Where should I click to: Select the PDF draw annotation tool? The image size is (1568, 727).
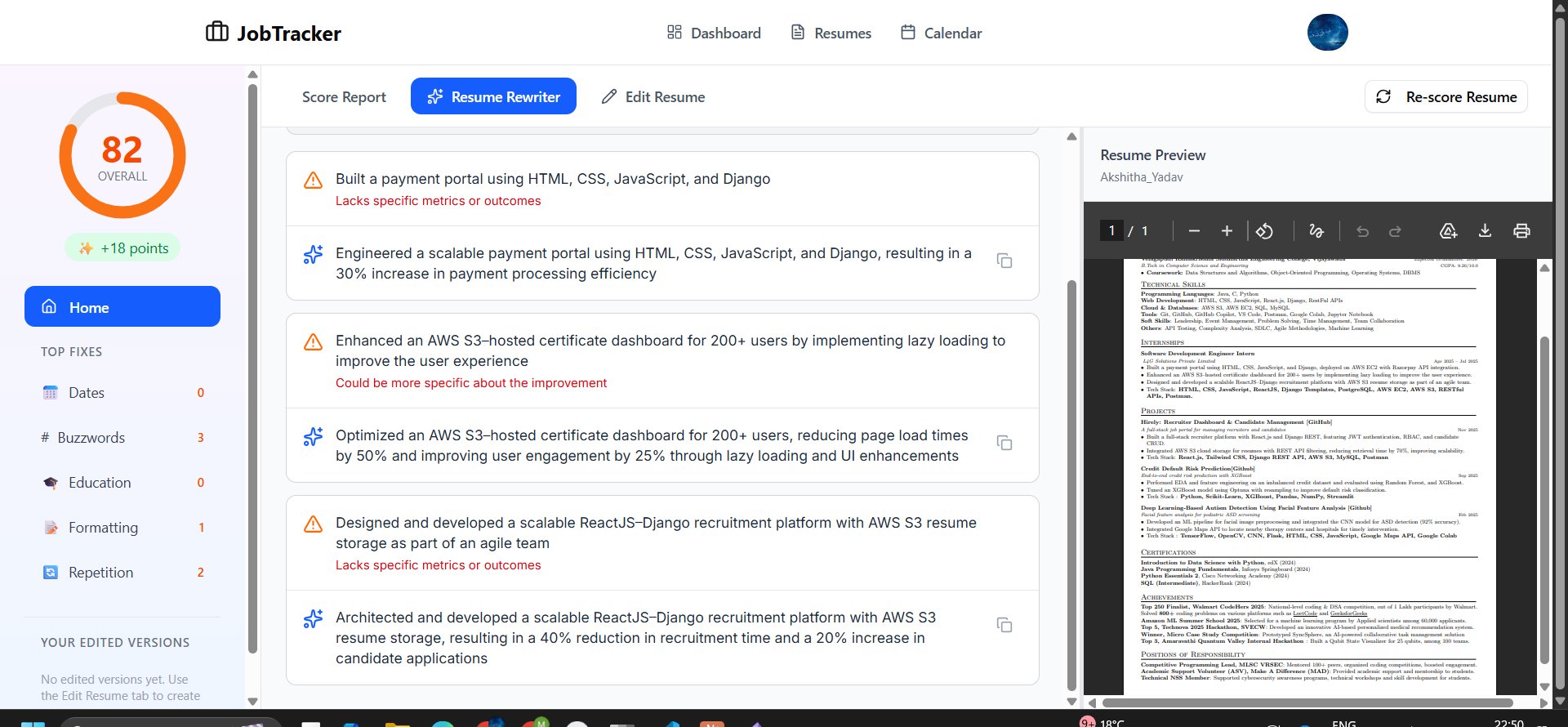[x=1316, y=231]
